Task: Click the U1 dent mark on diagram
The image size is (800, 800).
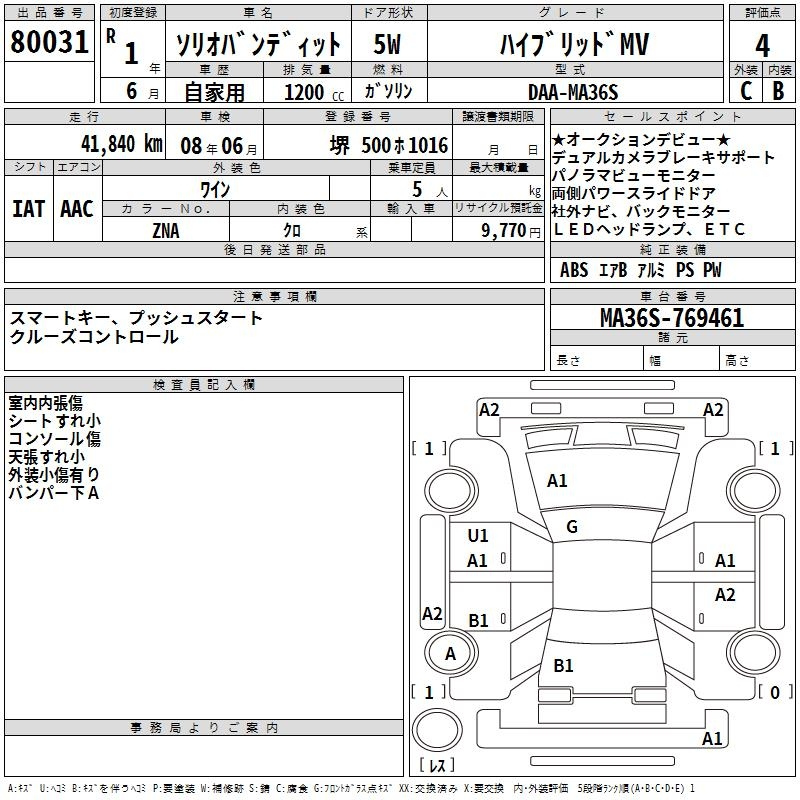Action: 478,536
